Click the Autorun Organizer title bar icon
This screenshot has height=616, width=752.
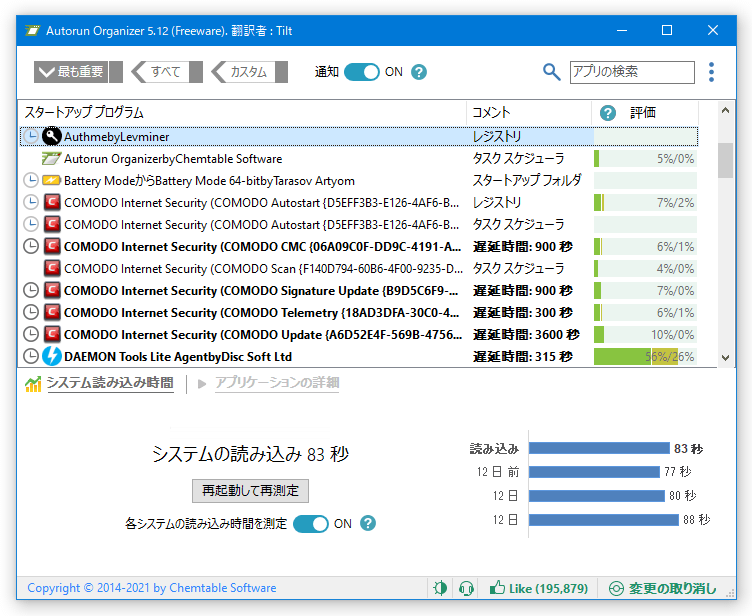[x=32, y=31]
